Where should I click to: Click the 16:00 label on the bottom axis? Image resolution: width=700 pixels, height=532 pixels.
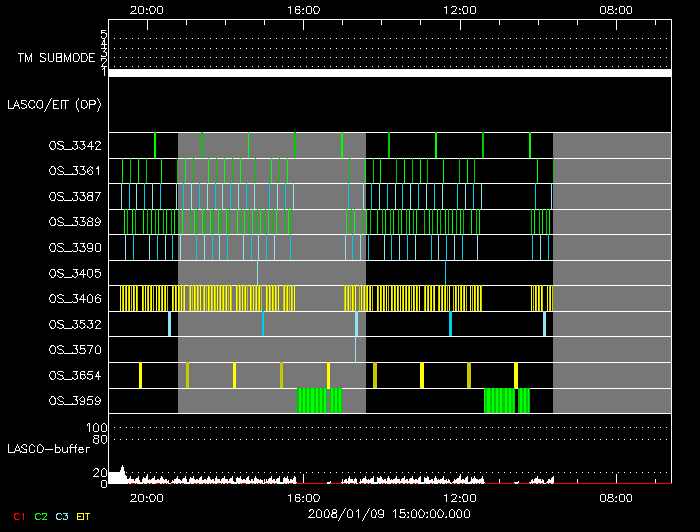pos(303,498)
